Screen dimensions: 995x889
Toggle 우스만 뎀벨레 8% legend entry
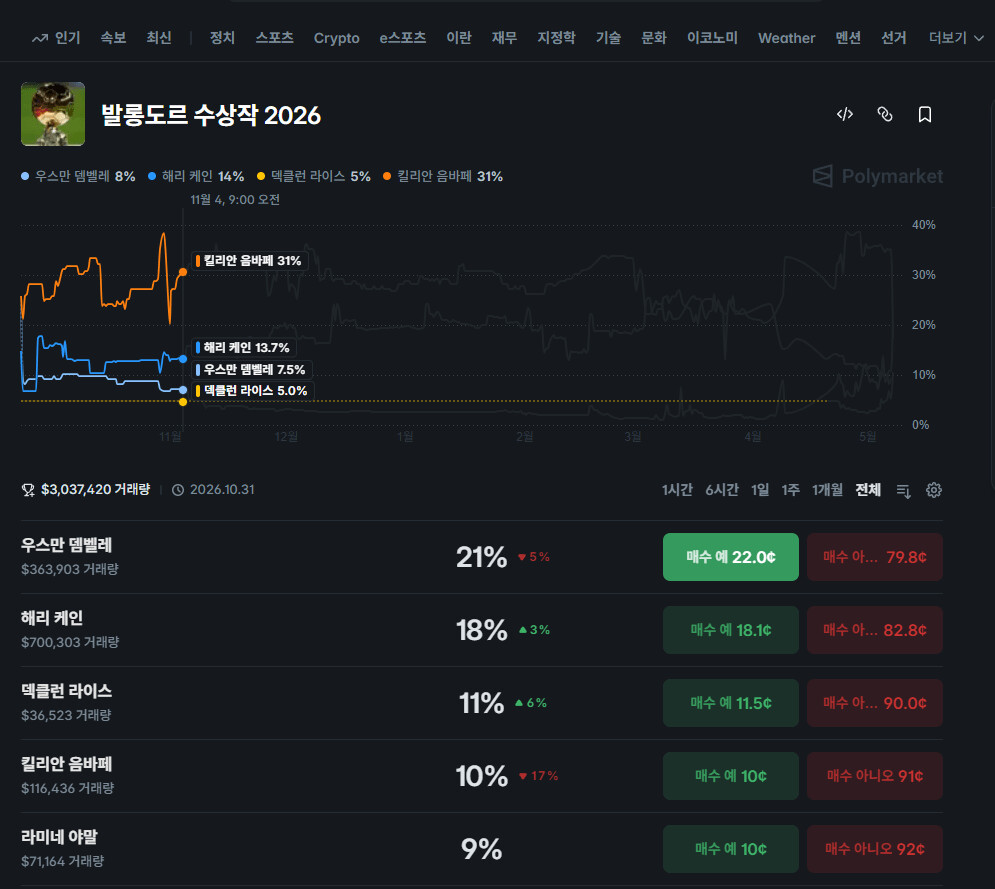pyautogui.click(x=78, y=176)
